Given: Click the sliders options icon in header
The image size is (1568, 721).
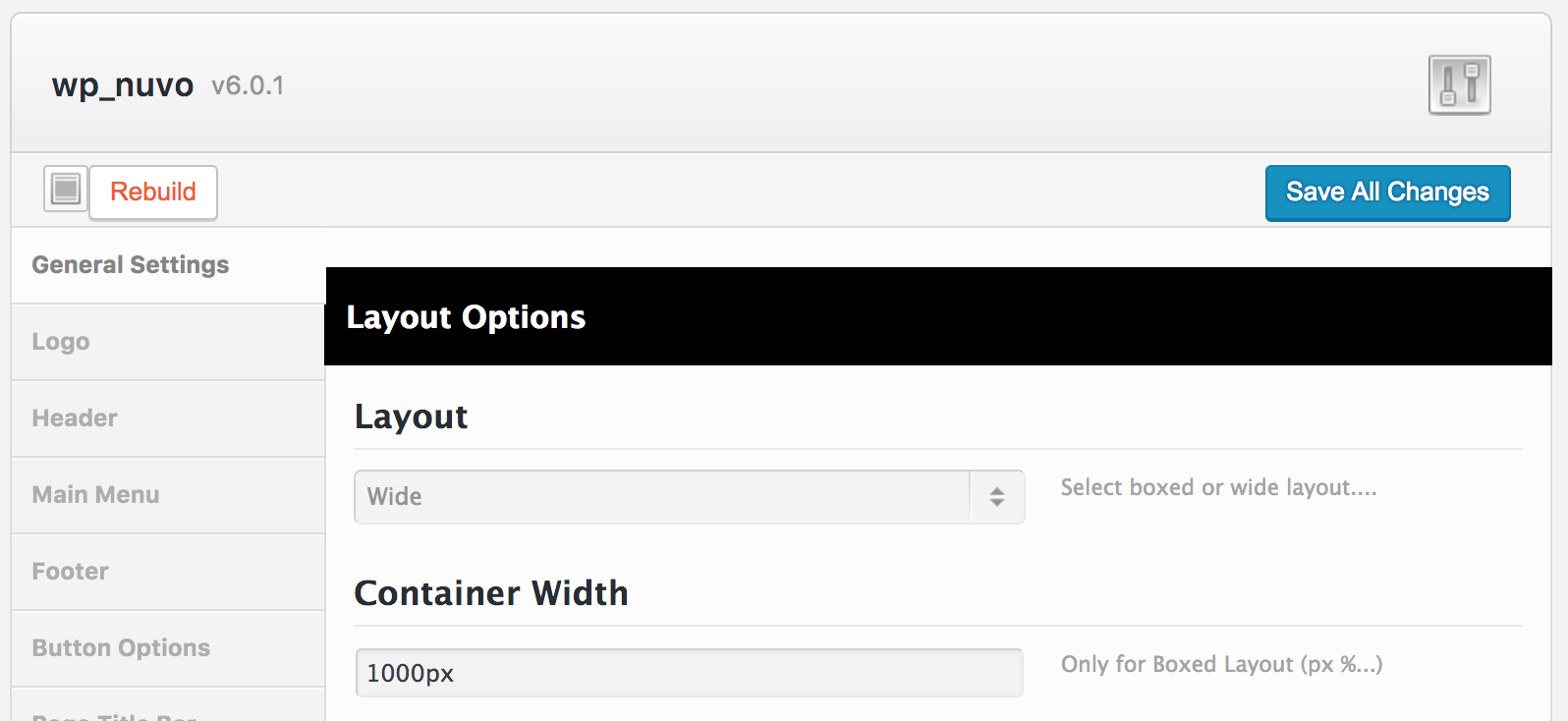Looking at the screenshot, I should coord(1459,84).
